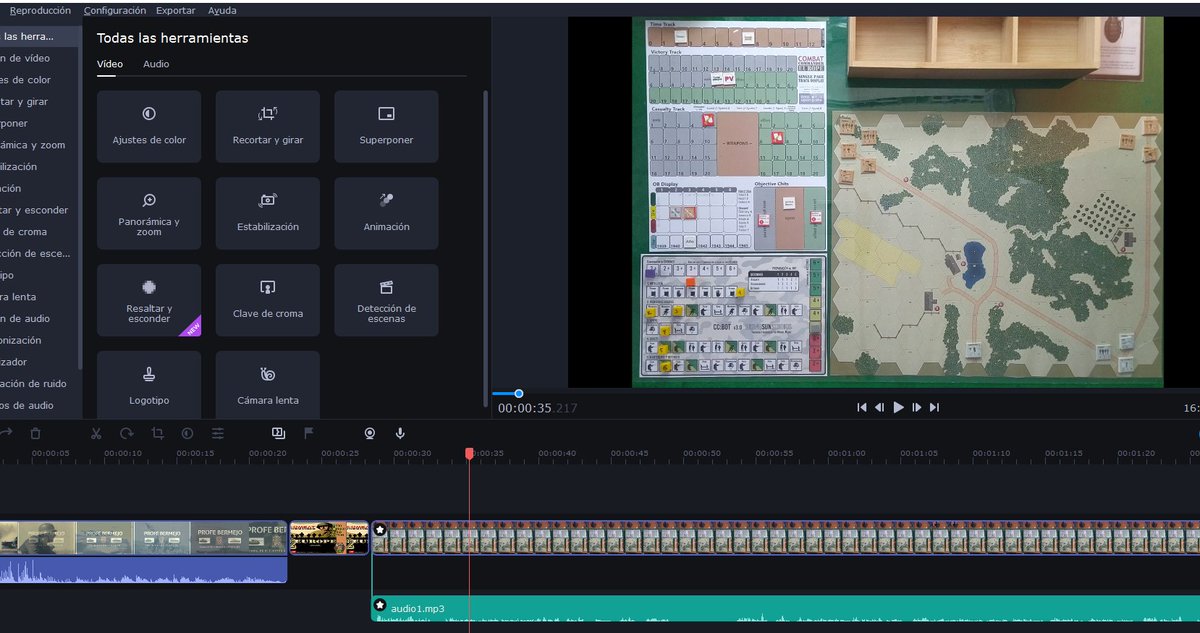This screenshot has height=633, width=1200.
Task: Select the audio1.mp3 audio clip
Action: [x=785, y=608]
